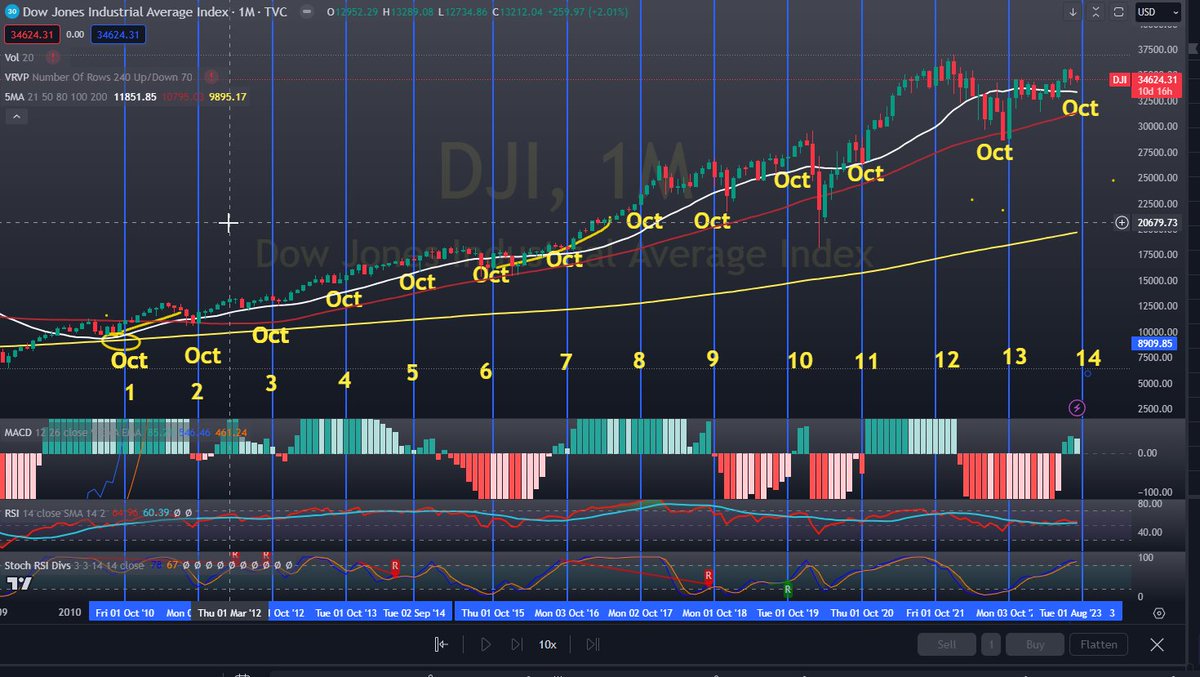The height and width of the screenshot is (677, 1200).
Task: Click the green R marker near Oct '19
Action: 788,590
